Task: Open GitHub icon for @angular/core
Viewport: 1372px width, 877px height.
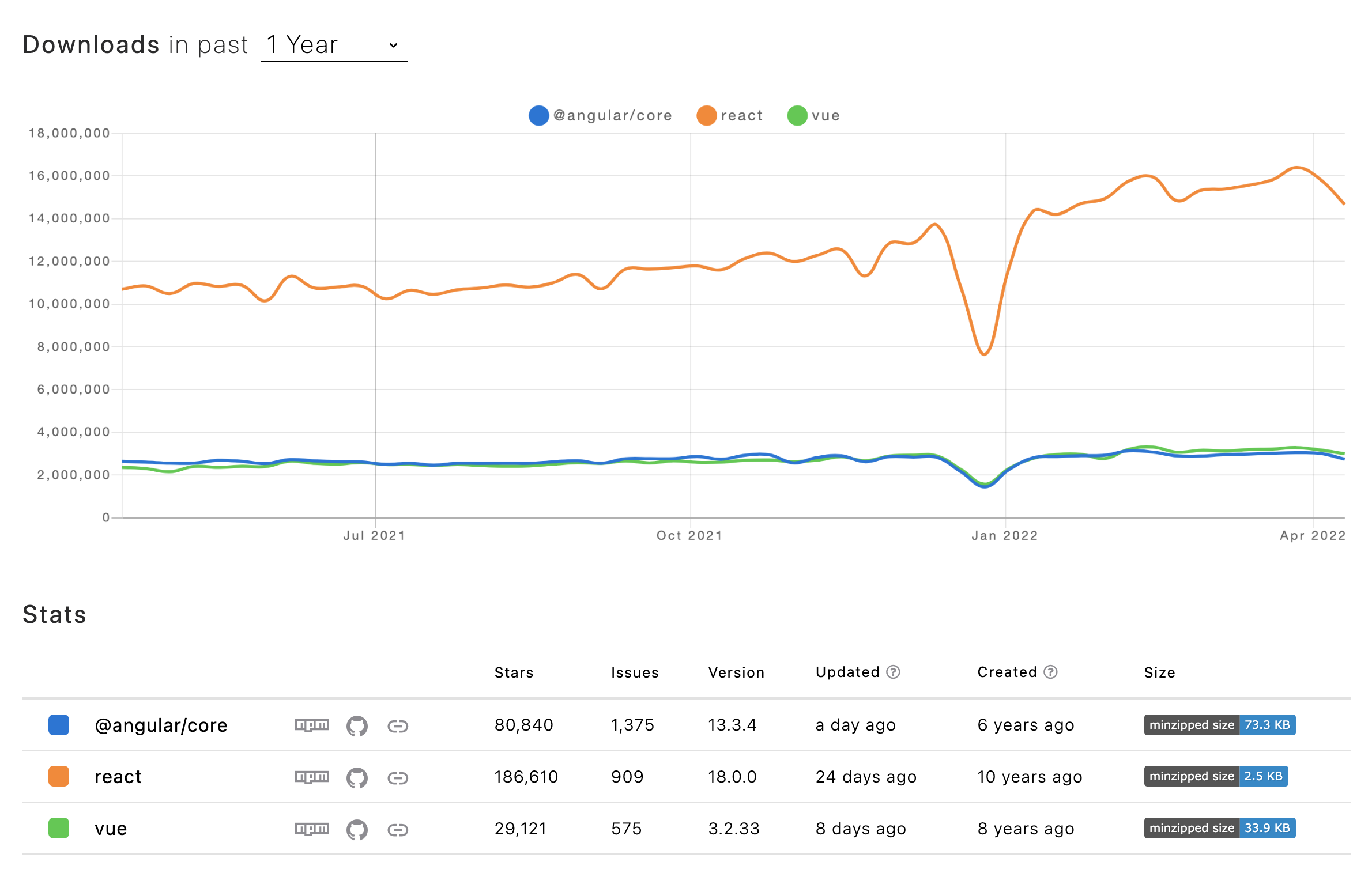Action: coord(357,725)
